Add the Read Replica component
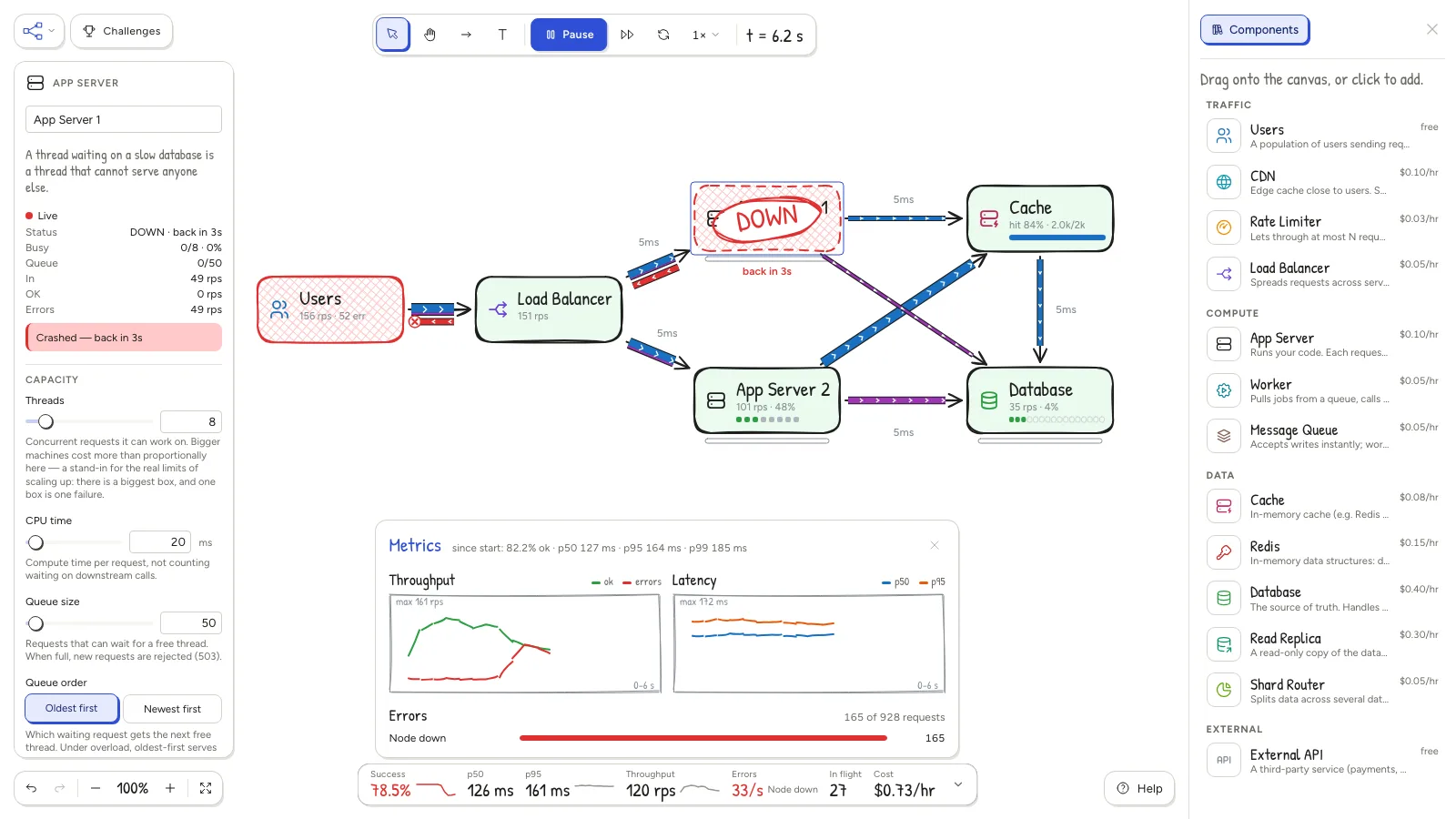This screenshot has width=1456, height=819. click(x=1322, y=644)
